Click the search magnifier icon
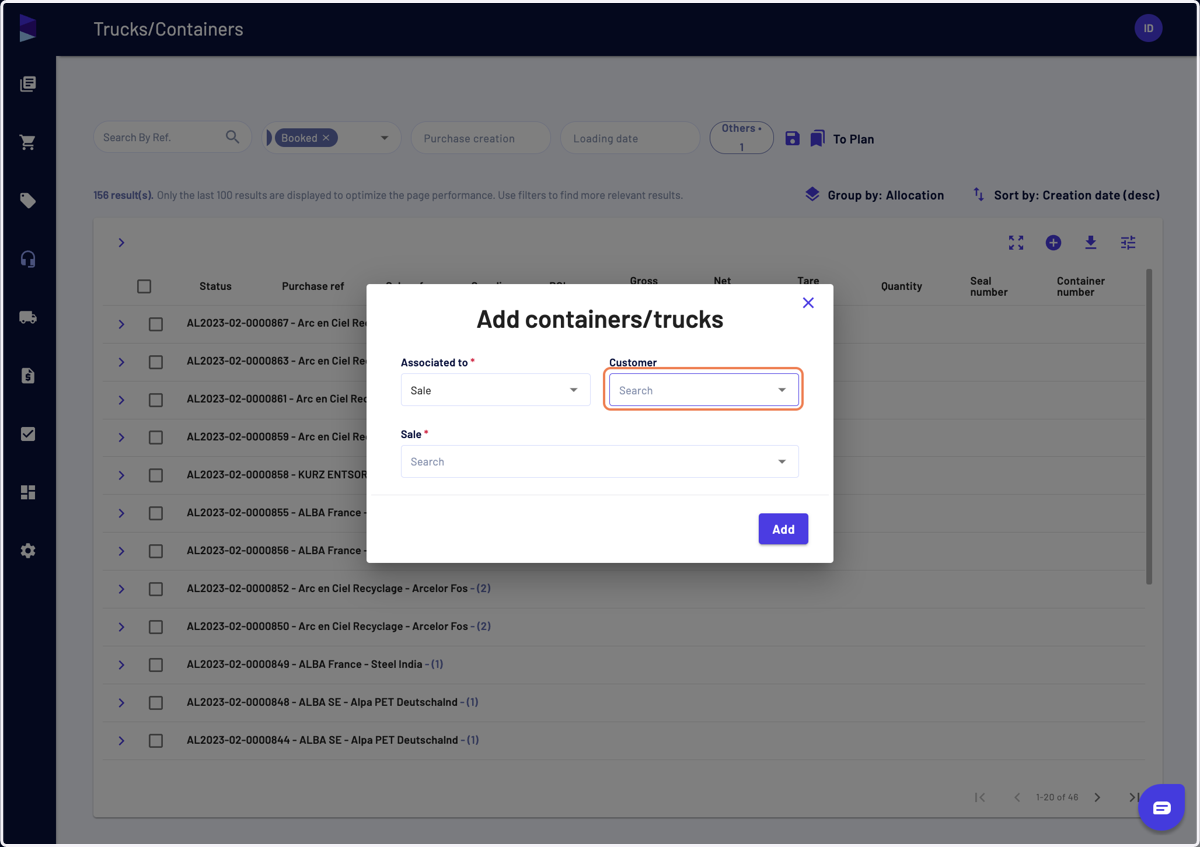This screenshot has height=847, width=1200. [x=232, y=137]
